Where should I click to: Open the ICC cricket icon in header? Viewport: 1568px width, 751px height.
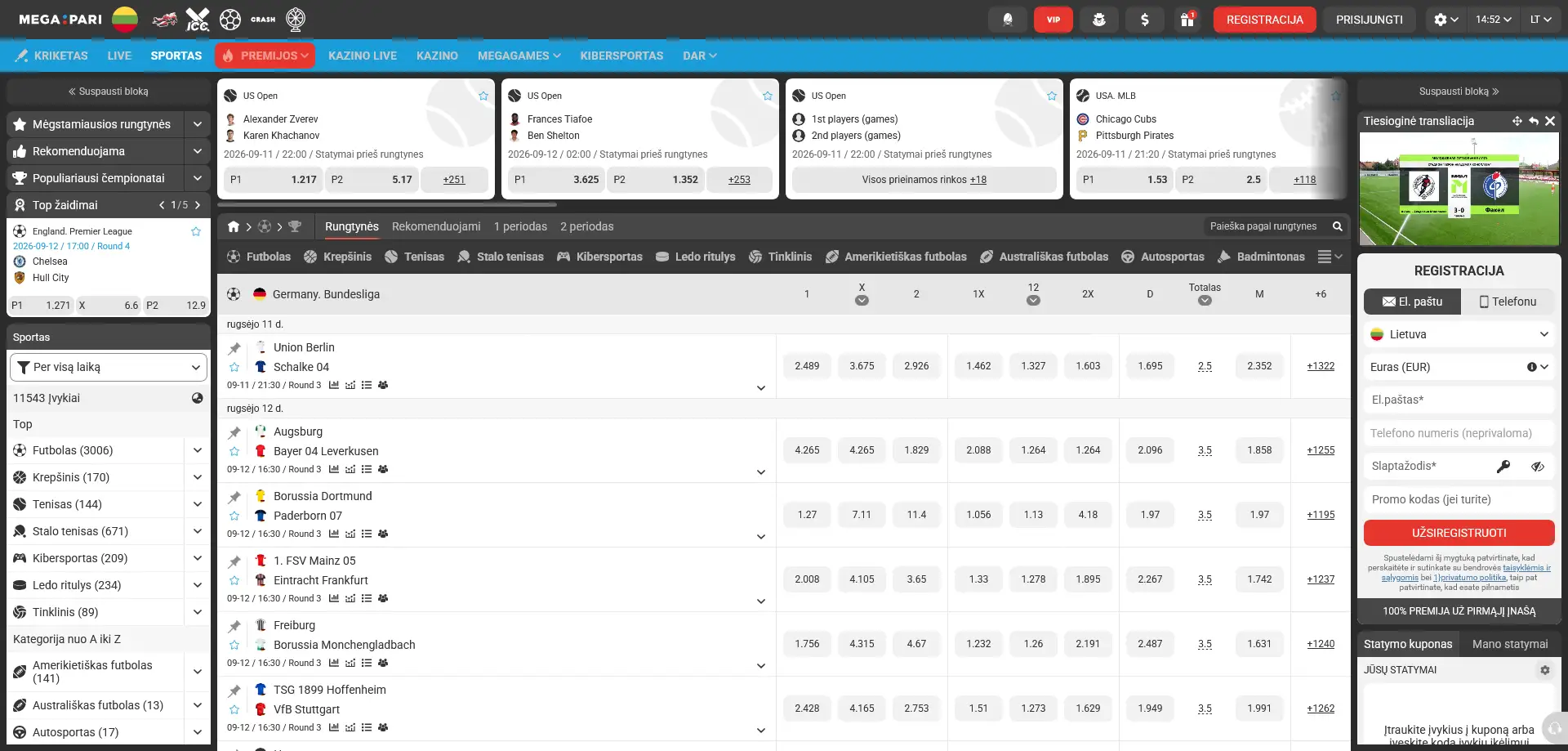pos(198,20)
